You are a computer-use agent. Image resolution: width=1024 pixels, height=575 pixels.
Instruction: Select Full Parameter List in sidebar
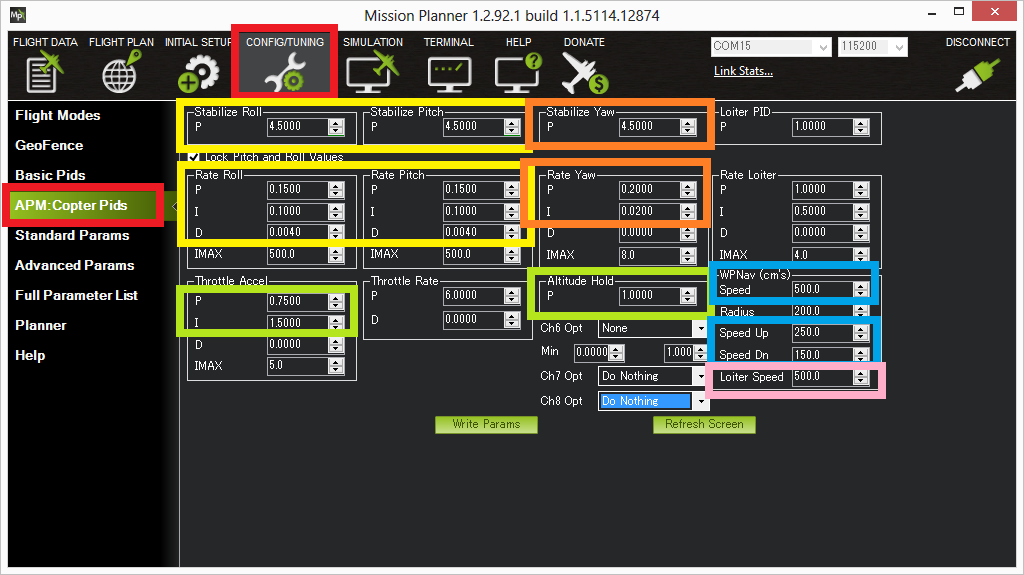click(x=76, y=295)
